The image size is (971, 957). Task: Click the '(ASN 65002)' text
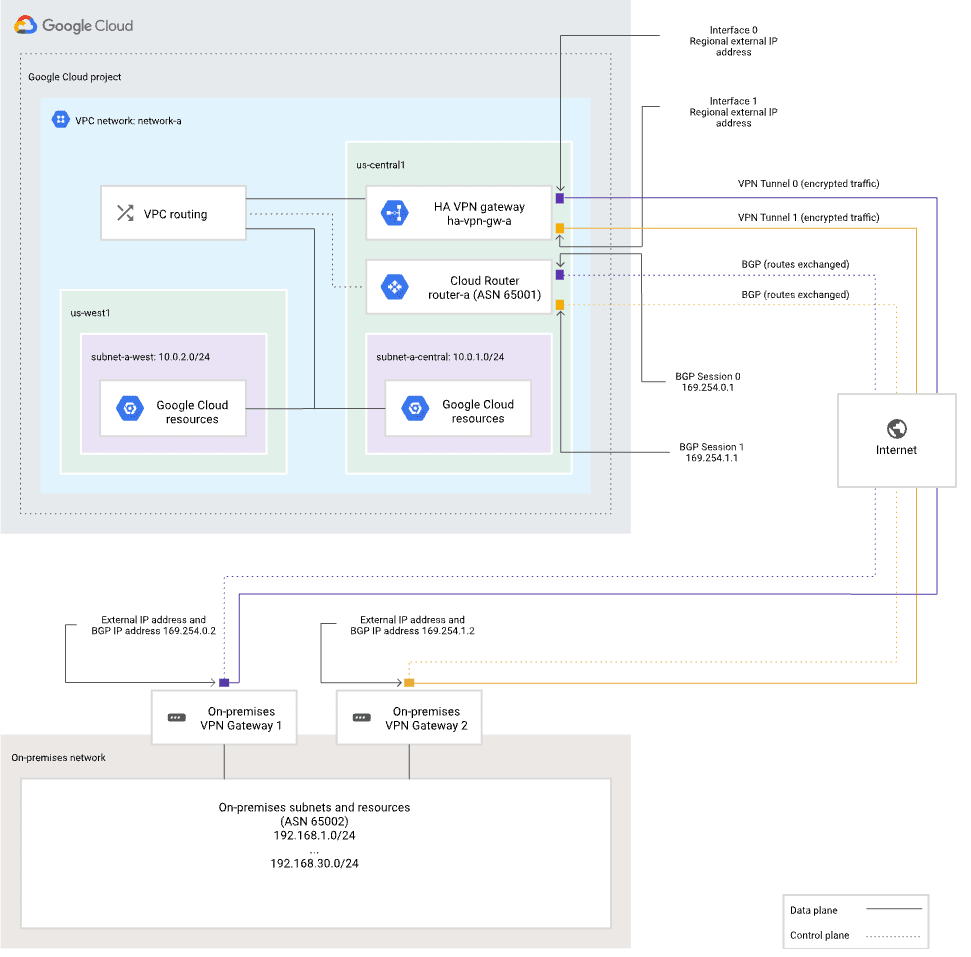tap(314, 821)
